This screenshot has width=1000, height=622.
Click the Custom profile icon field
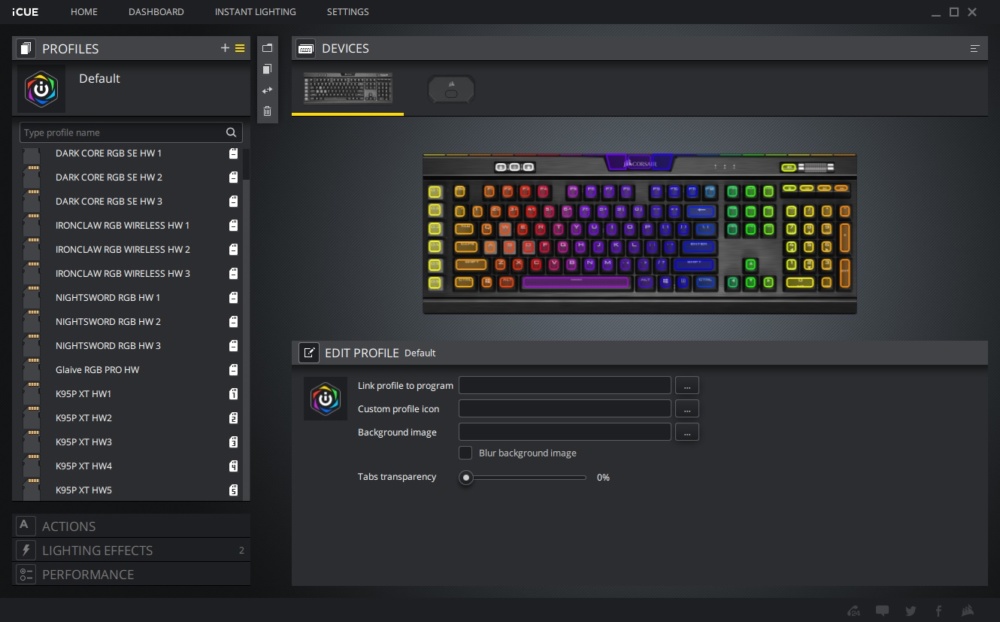565,409
